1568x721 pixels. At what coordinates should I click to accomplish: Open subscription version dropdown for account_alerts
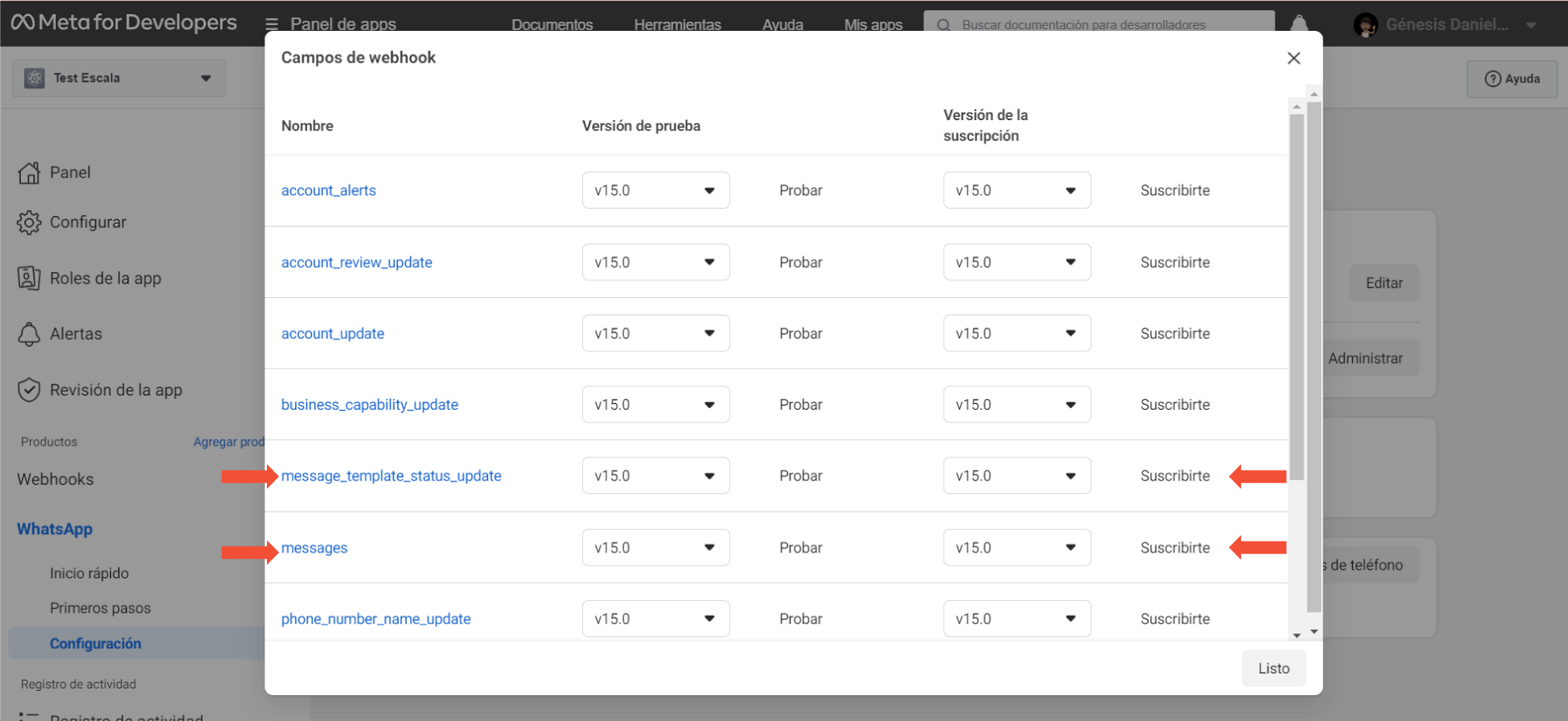(x=1017, y=190)
